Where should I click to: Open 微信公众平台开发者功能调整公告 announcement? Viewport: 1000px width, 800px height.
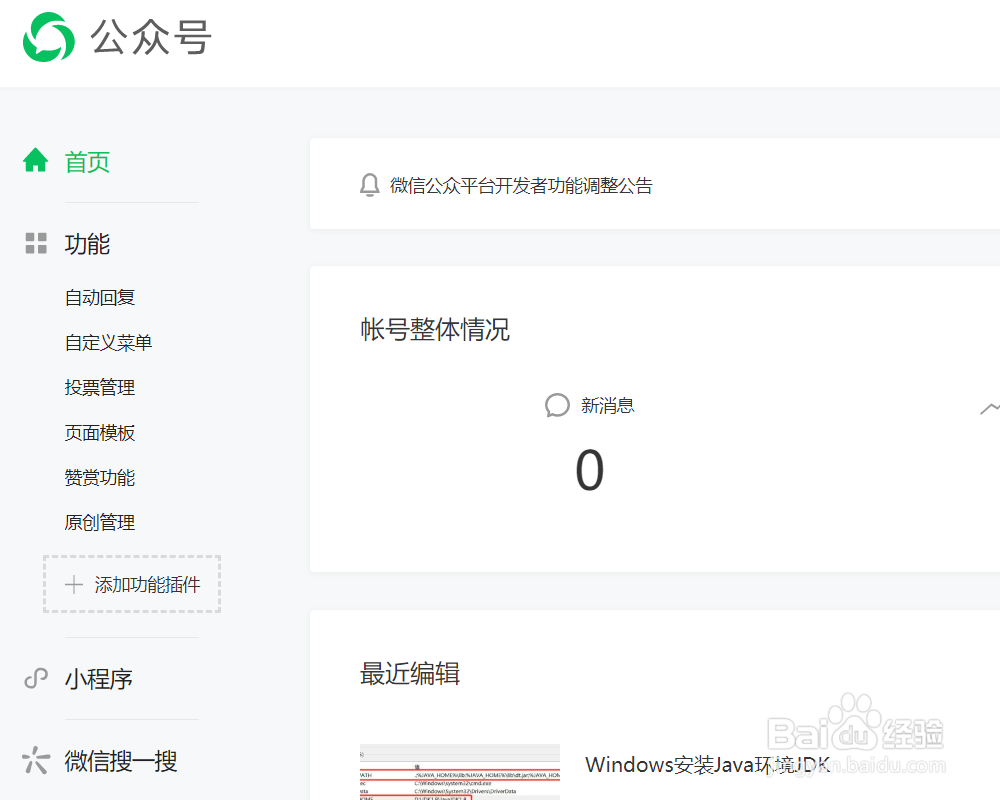(520, 185)
